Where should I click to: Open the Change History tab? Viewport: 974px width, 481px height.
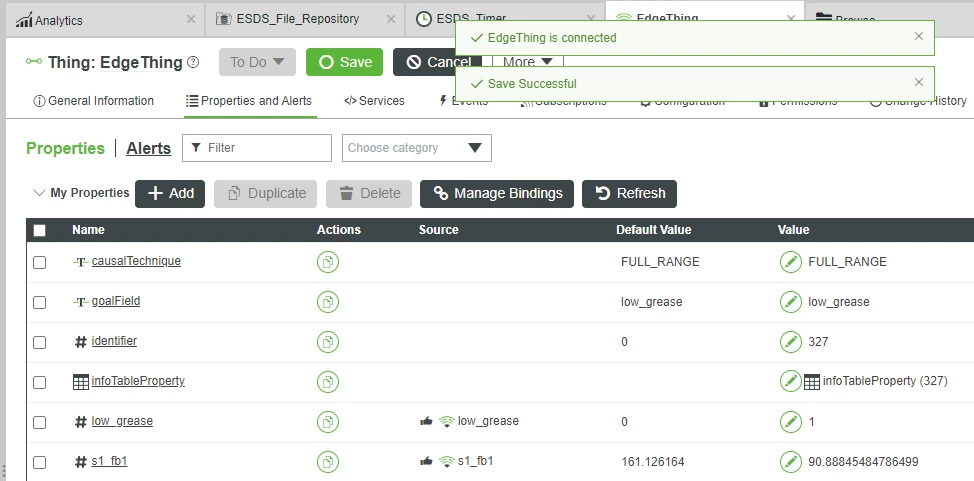[x=917, y=101]
